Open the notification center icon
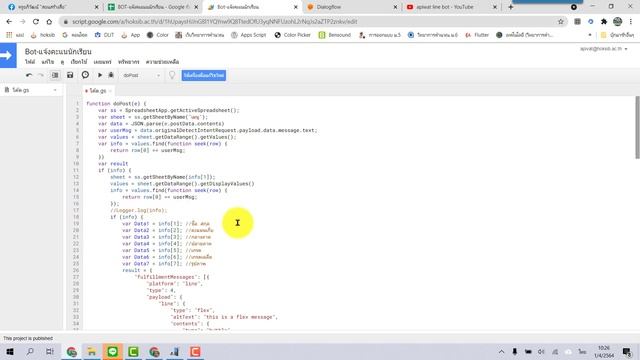Image resolution: width=640 pixels, height=360 pixels. (627, 351)
